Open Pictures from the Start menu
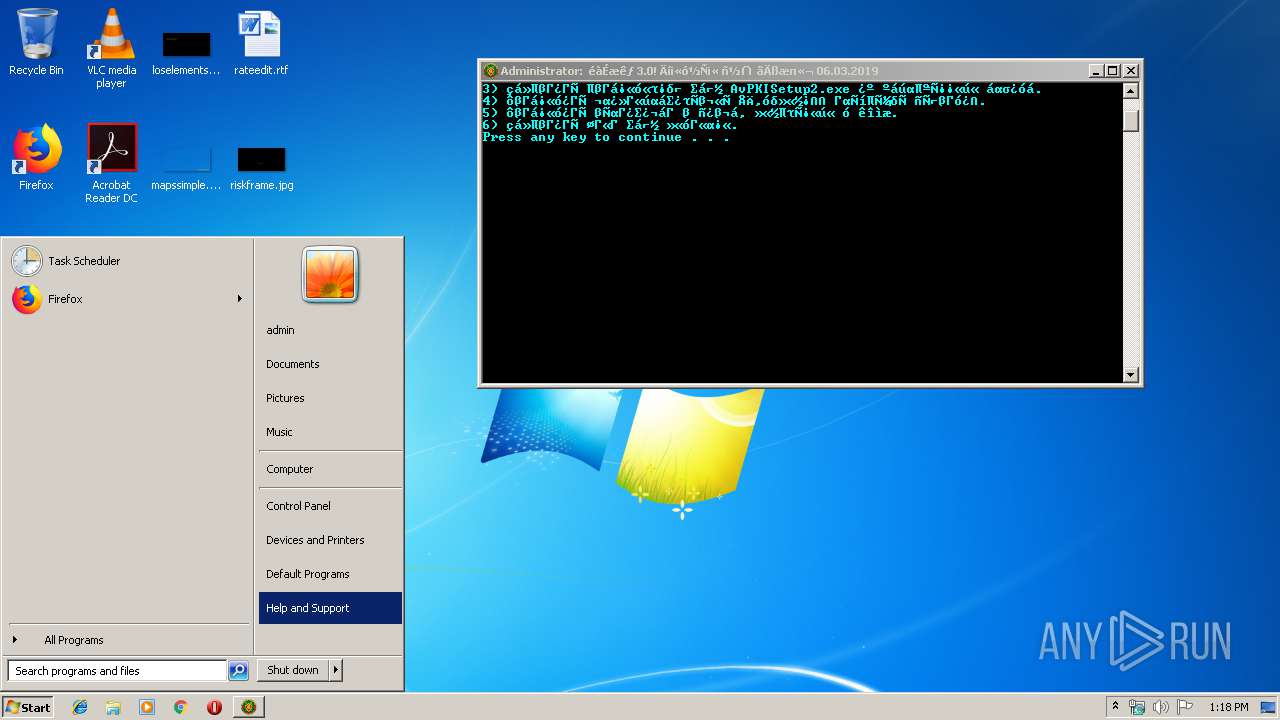 [x=330, y=398]
